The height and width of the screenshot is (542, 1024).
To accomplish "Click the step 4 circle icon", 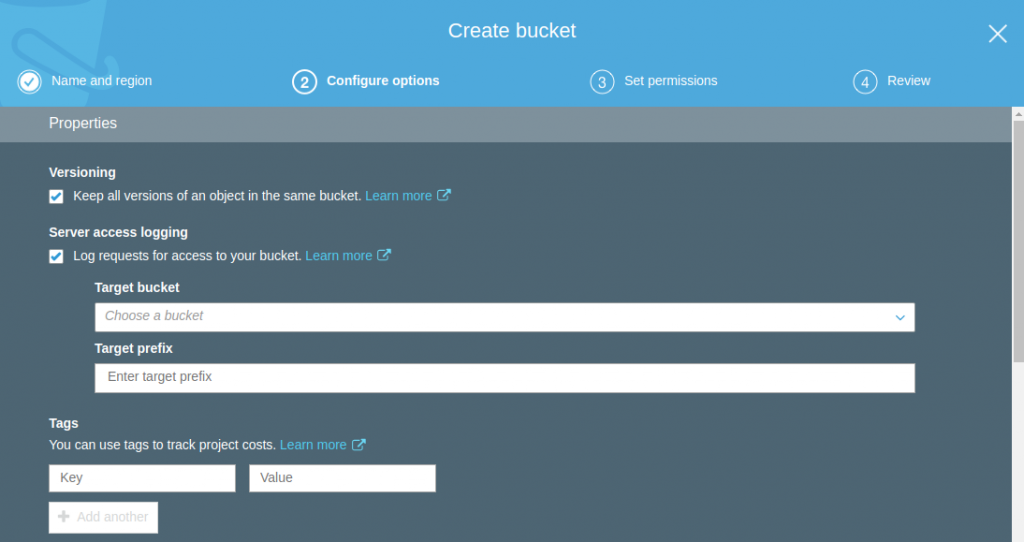I will point(865,82).
